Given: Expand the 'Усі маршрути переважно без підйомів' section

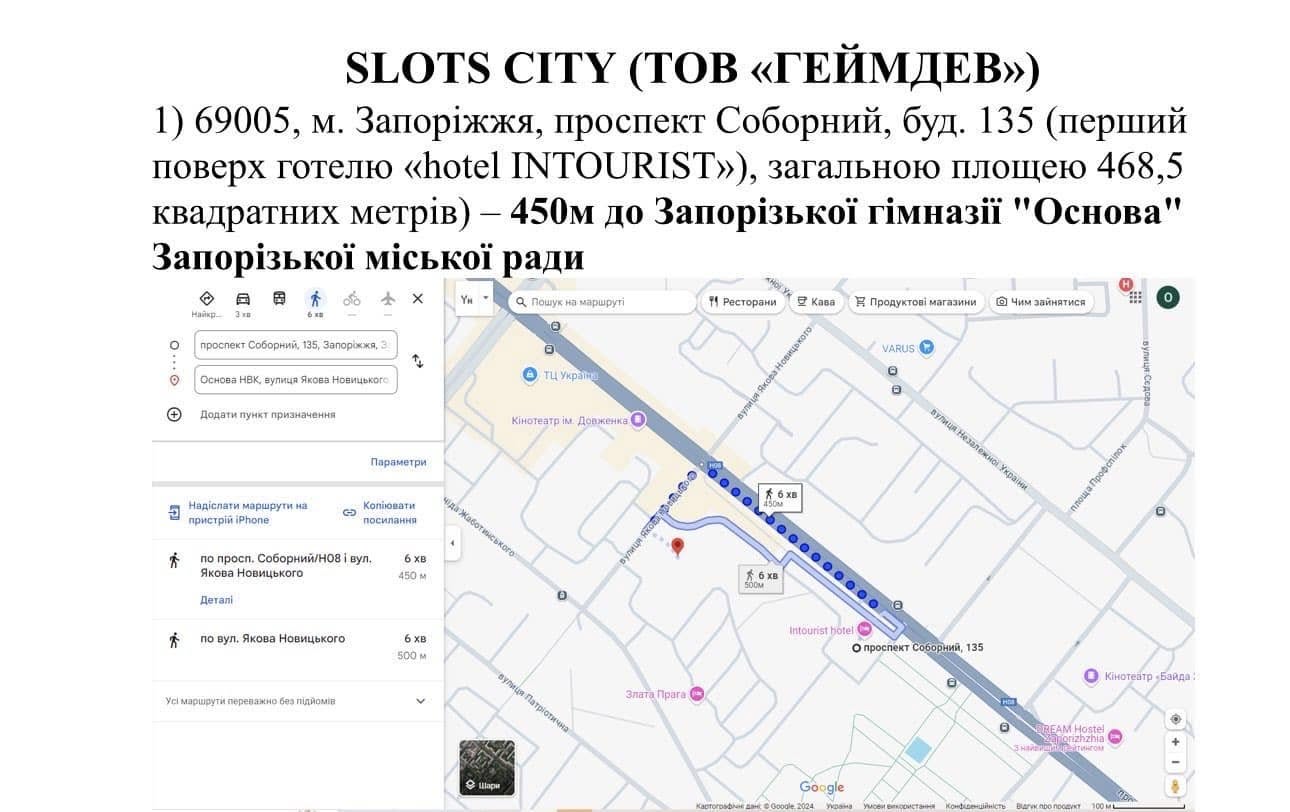Looking at the screenshot, I should (298, 701).
